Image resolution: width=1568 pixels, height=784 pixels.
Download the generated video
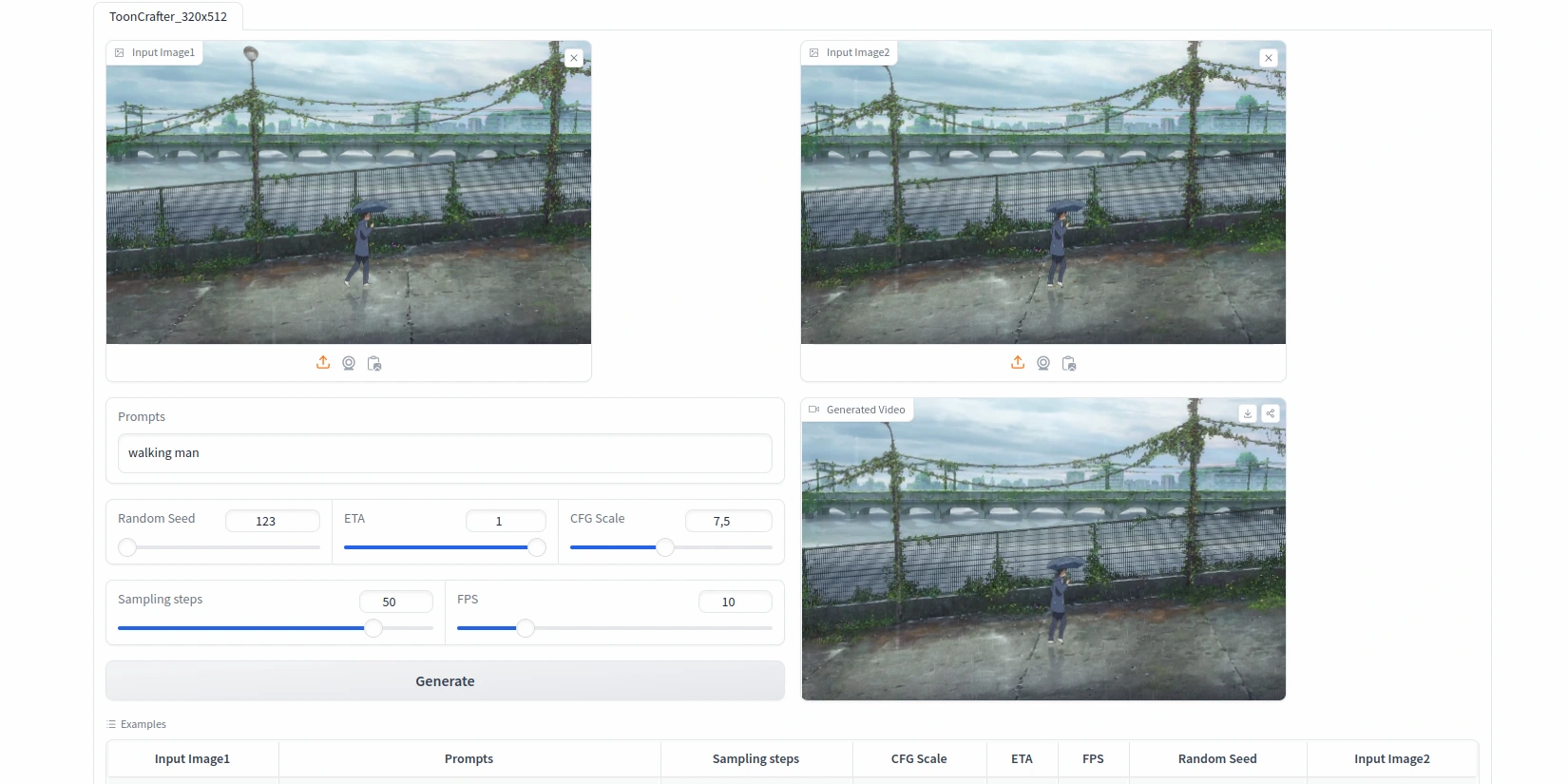pos(1247,413)
